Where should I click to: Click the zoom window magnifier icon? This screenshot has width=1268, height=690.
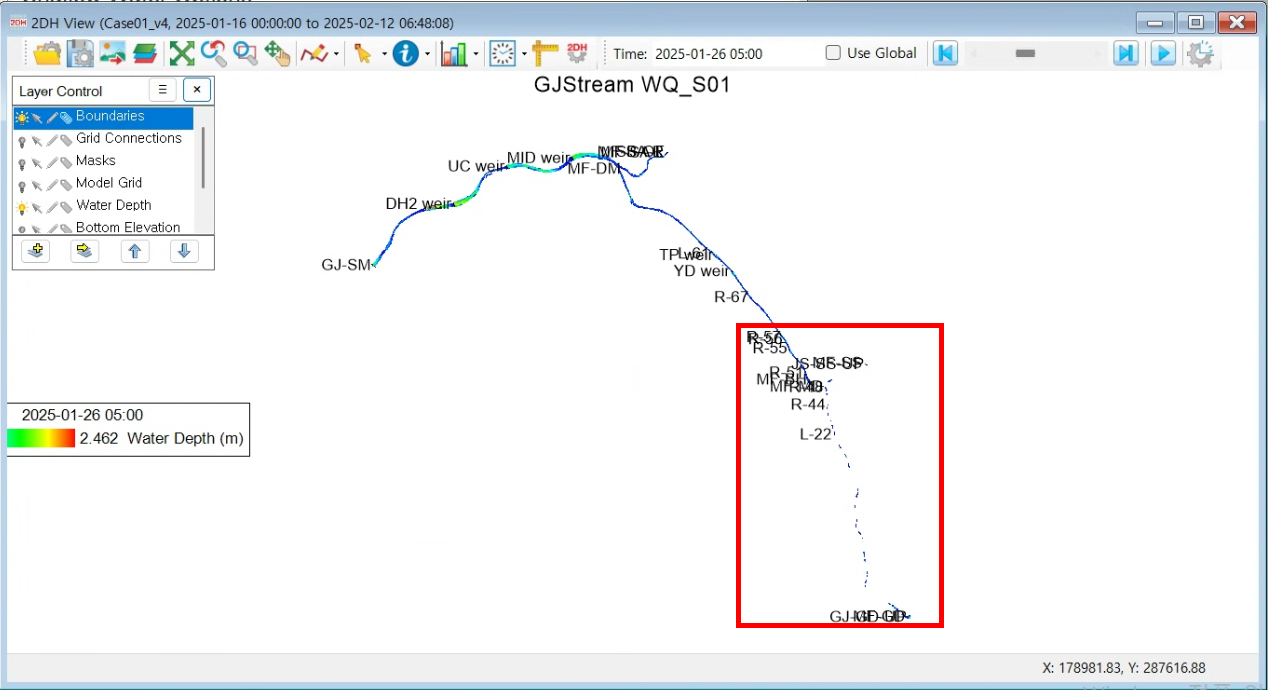[x=245, y=54]
